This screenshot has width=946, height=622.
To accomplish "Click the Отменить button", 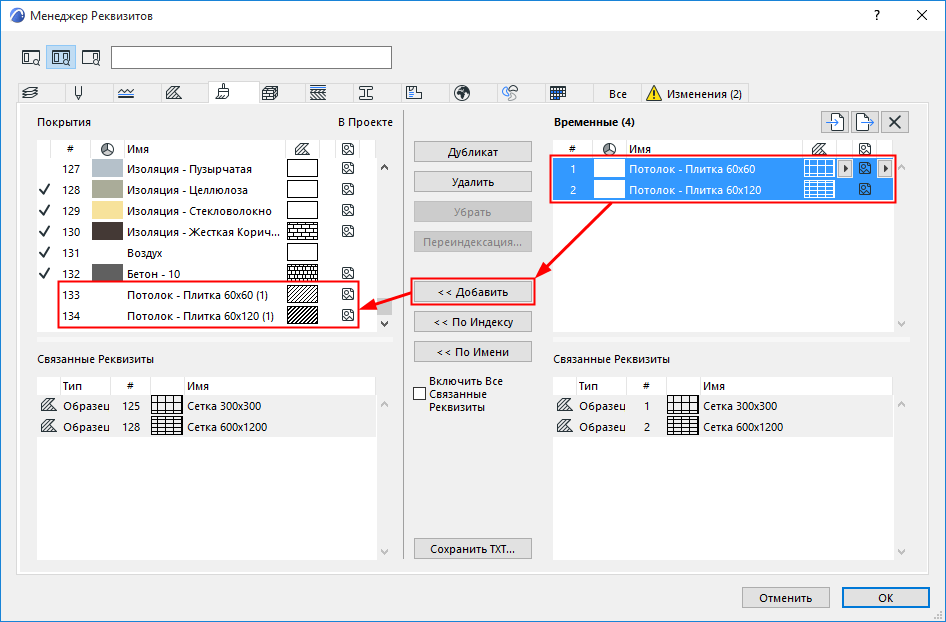I will pyautogui.click(x=786, y=598).
